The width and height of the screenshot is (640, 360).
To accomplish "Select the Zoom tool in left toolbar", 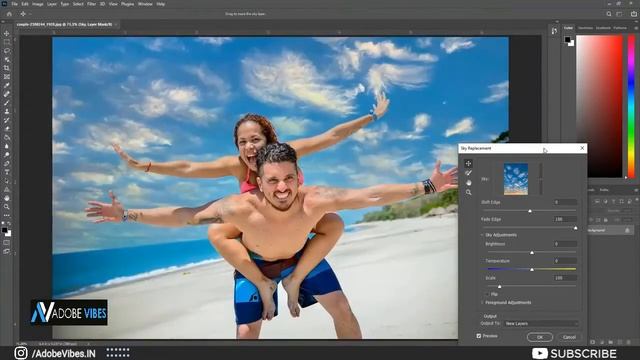I will point(7,207).
